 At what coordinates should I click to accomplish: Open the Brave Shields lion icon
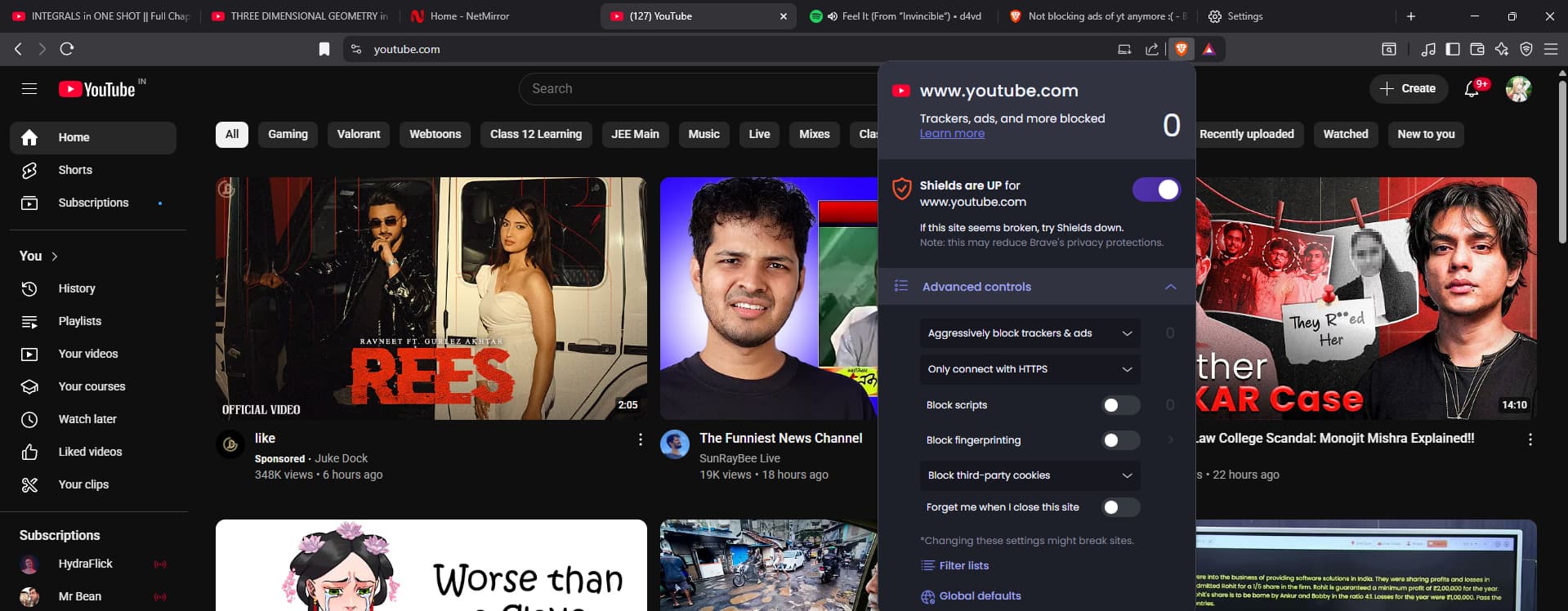tap(1181, 49)
